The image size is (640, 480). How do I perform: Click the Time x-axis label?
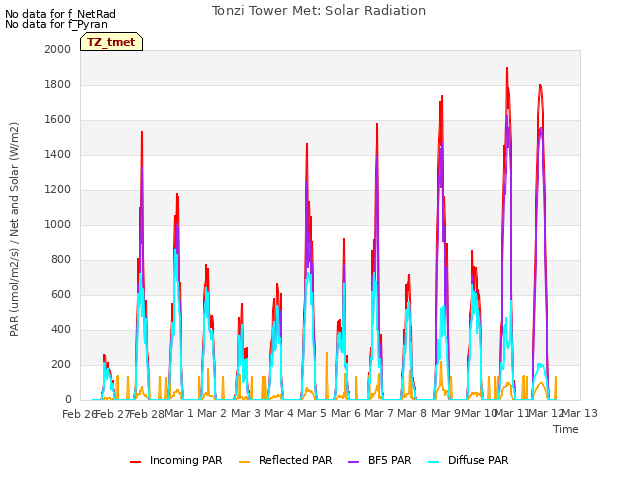[x=566, y=429]
